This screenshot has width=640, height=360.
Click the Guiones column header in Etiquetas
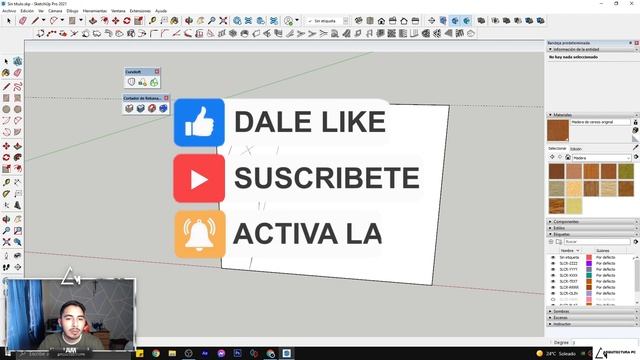[603, 251]
